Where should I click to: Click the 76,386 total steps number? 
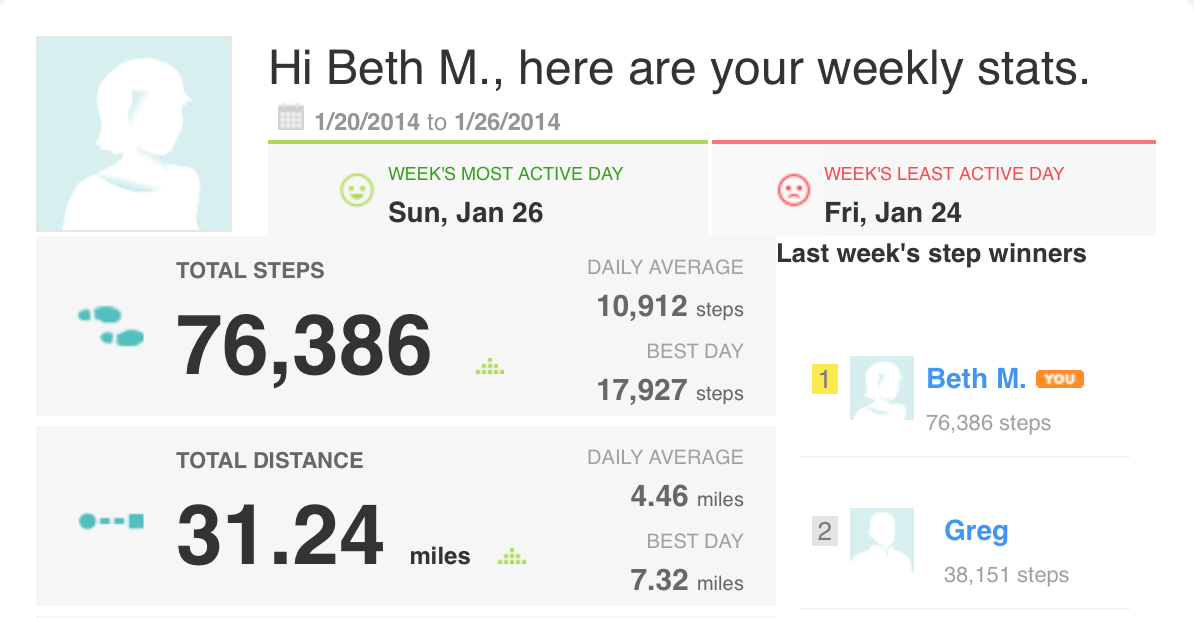tap(304, 344)
